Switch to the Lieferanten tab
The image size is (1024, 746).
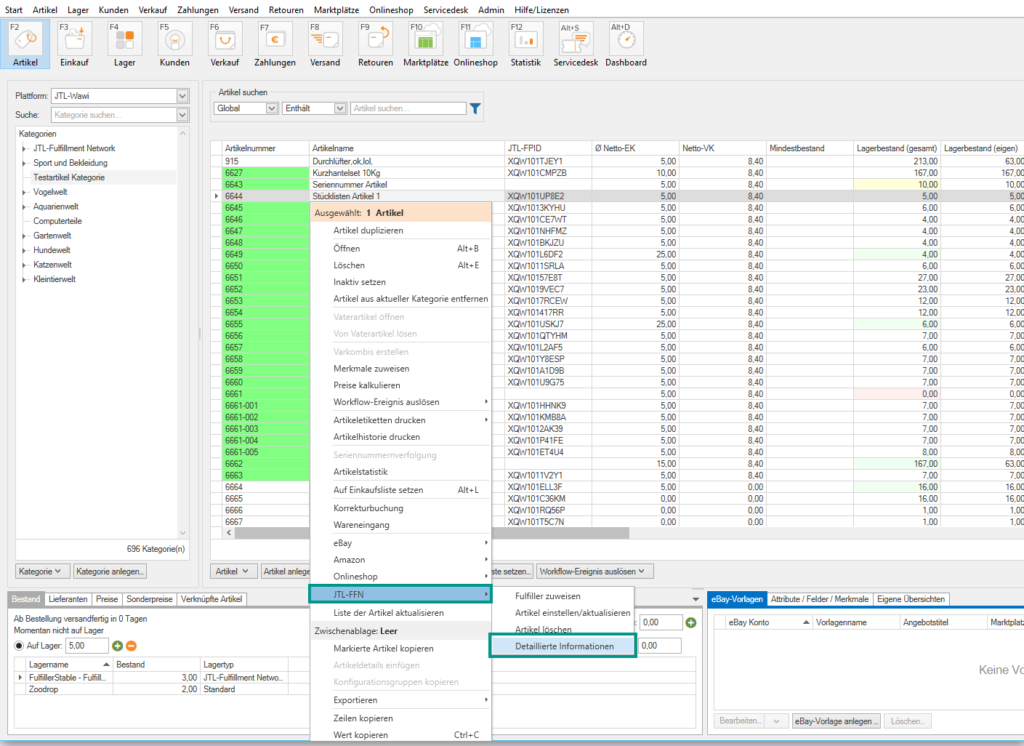click(68, 600)
